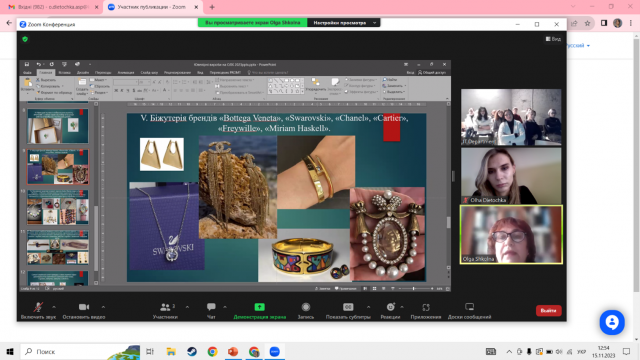Open the Настройки просмотра dropdown

pyautogui.click(x=344, y=23)
